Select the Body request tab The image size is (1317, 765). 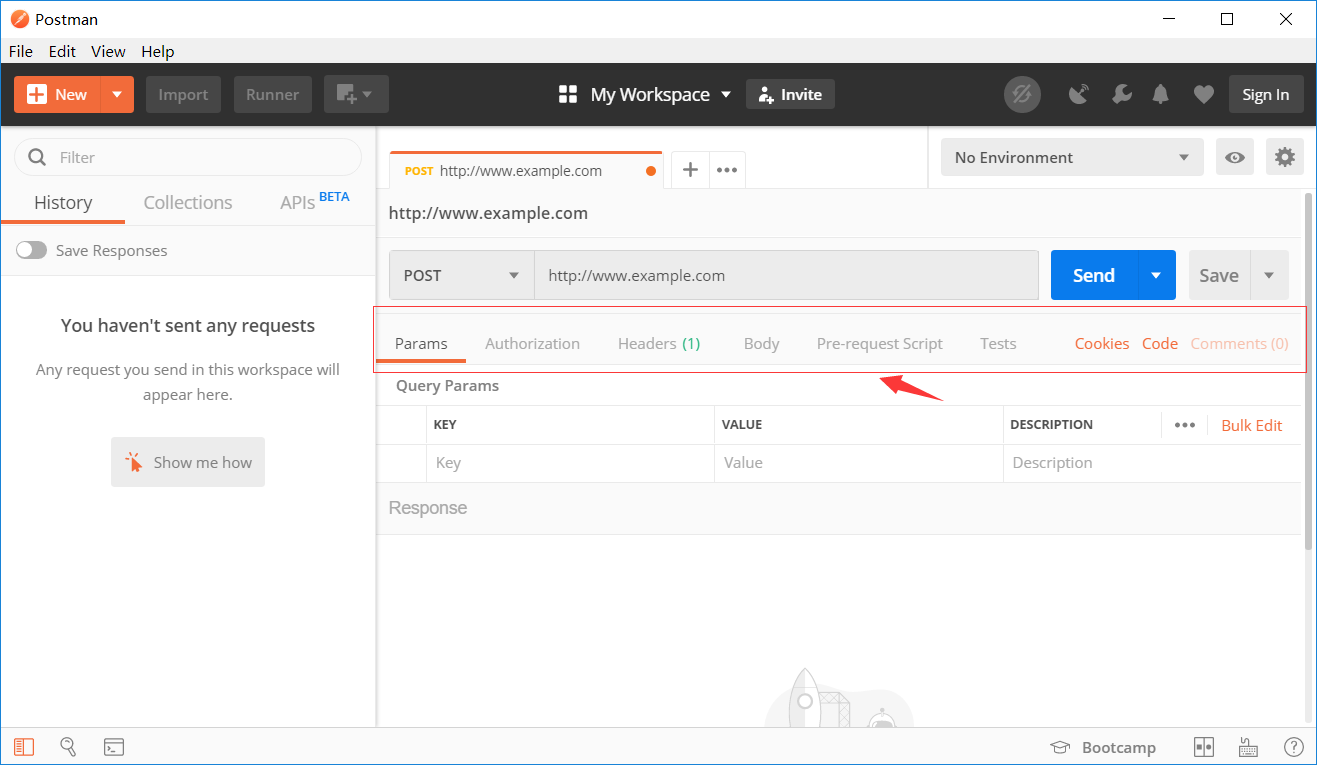pos(761,343)
